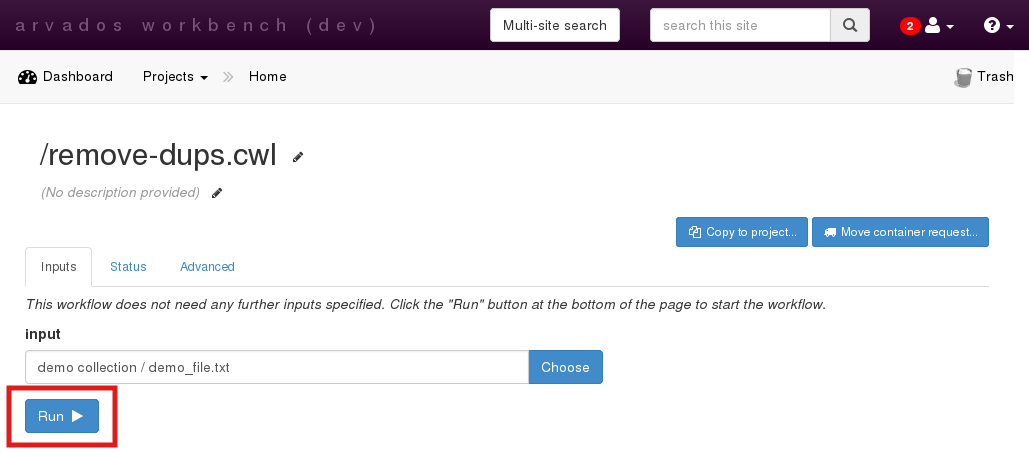Open the notifications user menu icon
The width and height of the screenshot is (1029, 461).
click(934, 26)
